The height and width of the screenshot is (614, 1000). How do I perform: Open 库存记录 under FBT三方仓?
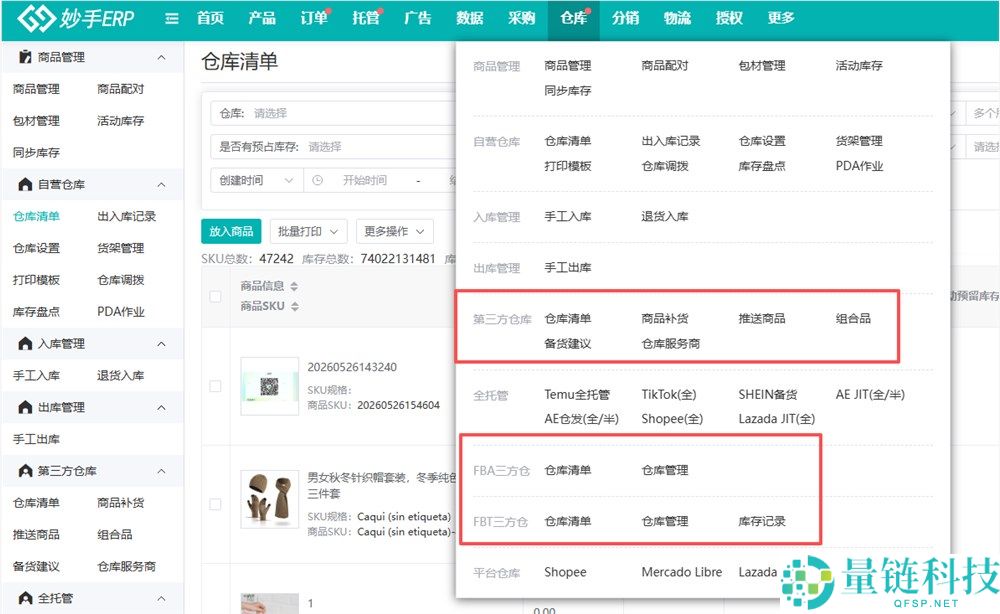click(761, 521)
